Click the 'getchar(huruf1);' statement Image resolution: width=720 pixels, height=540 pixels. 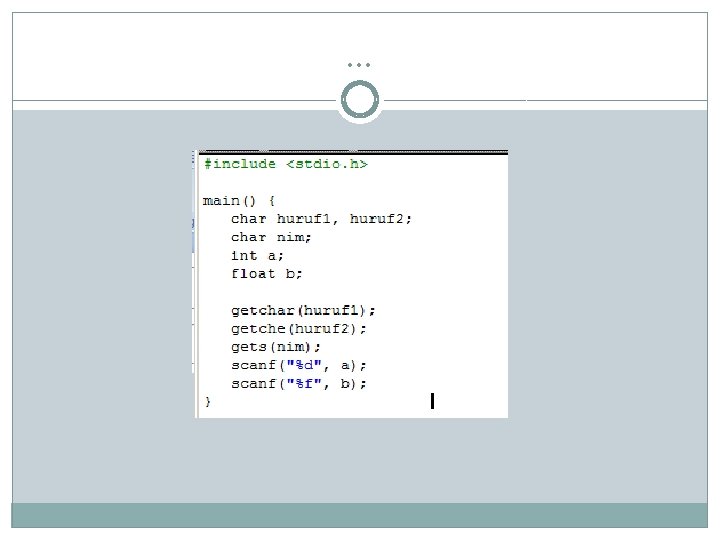coord(303,311)
